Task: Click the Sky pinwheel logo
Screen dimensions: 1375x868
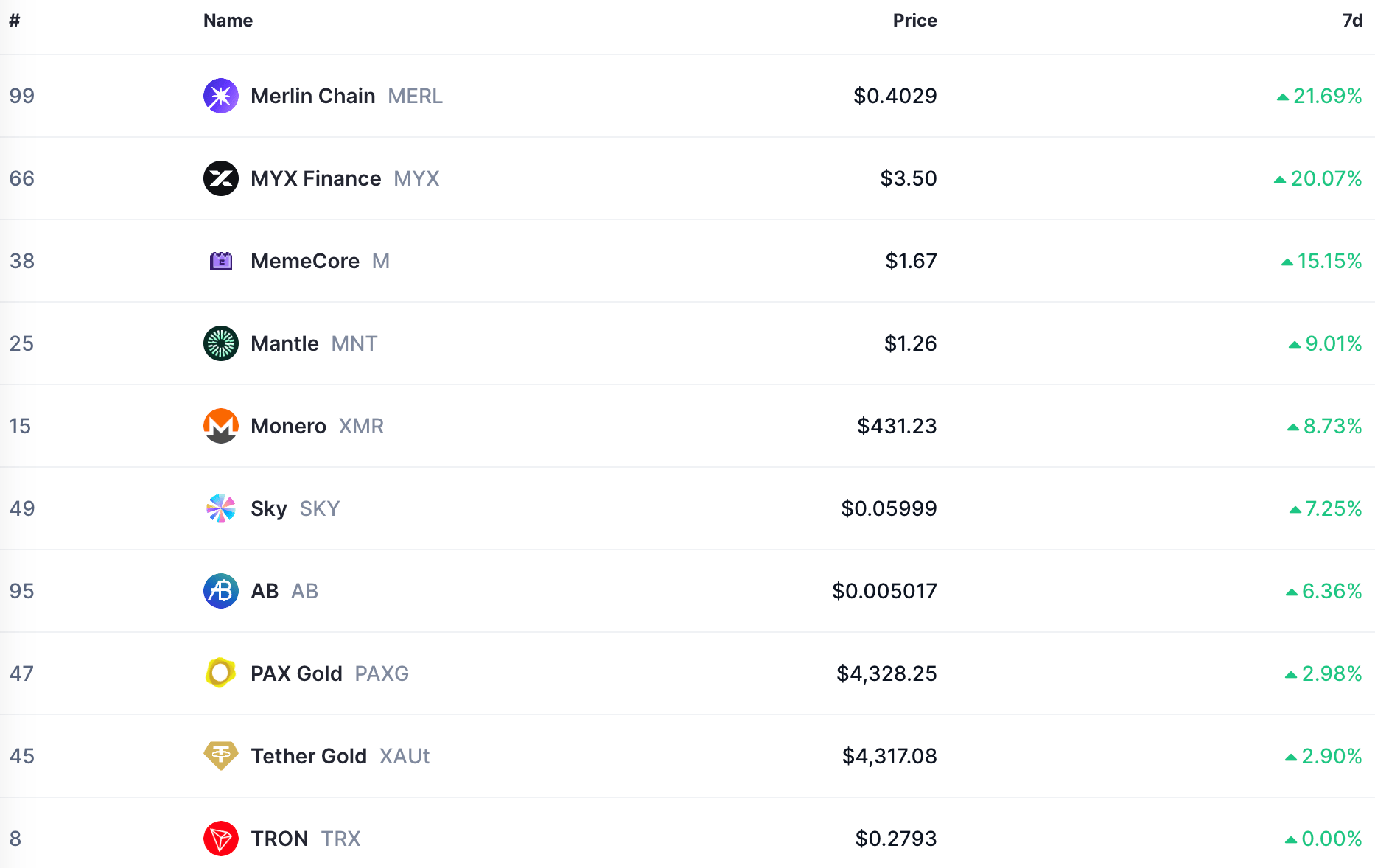Action: click(x=220, y=508)
